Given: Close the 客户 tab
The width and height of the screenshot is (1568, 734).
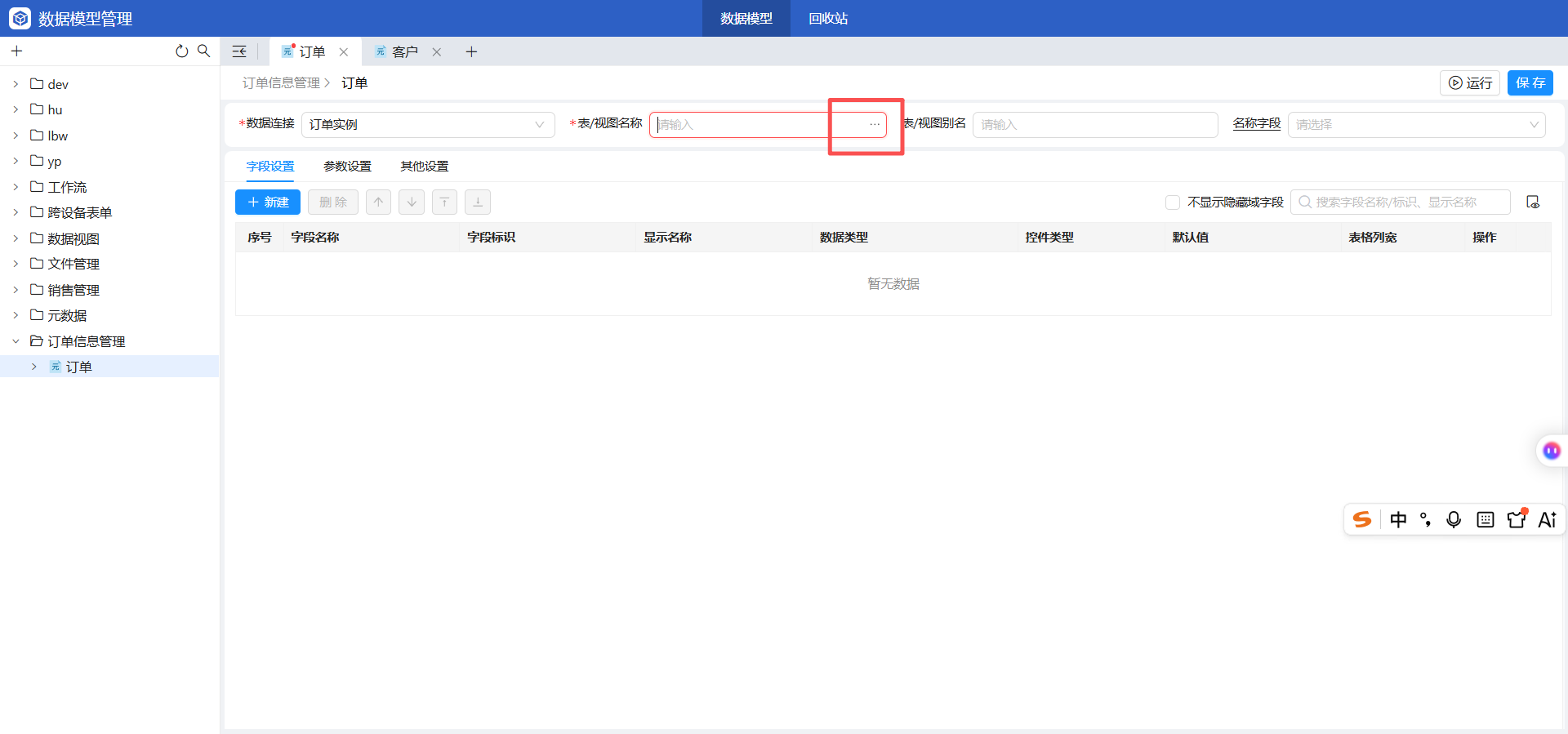Looking at the screenshot, I should pos(437,52).
